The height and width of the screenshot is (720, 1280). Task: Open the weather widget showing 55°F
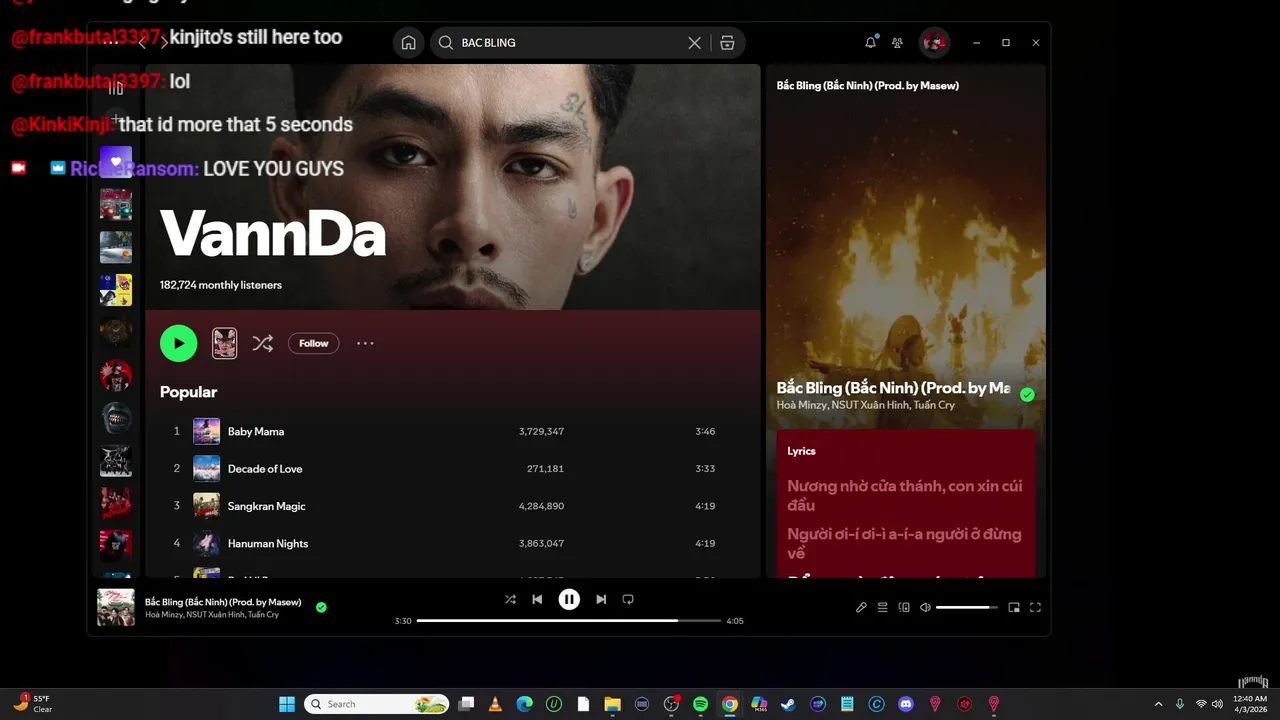(x=33, y=704)
